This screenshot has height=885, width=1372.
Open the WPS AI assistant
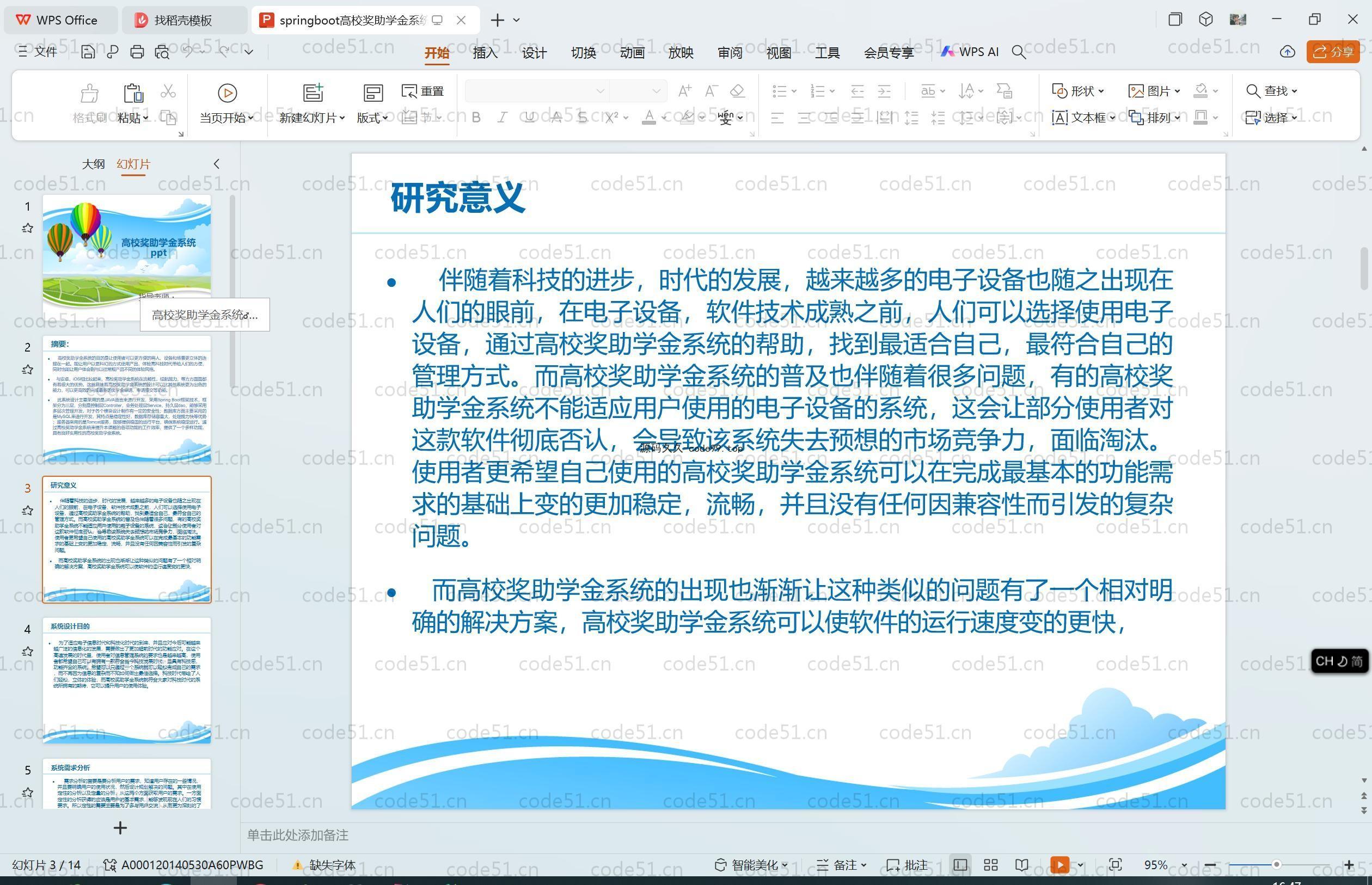[970, 52]
